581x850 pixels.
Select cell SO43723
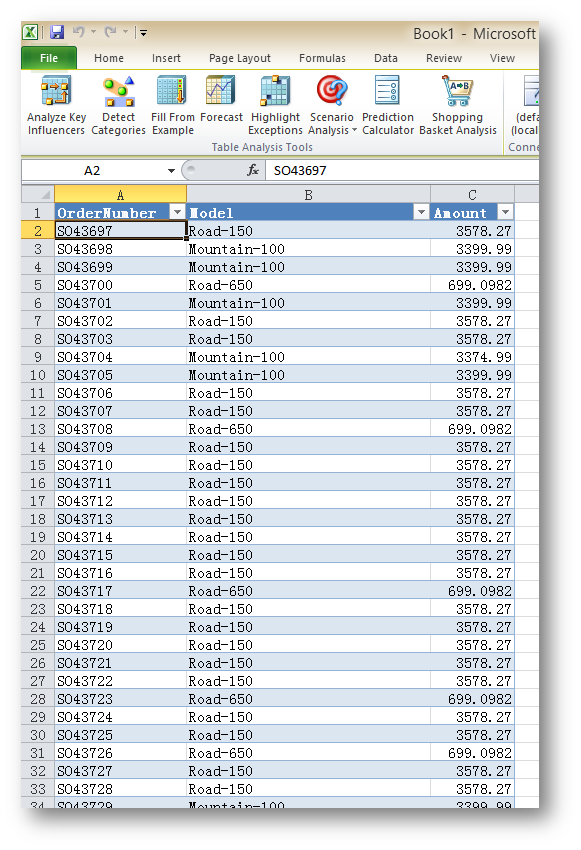120,699
